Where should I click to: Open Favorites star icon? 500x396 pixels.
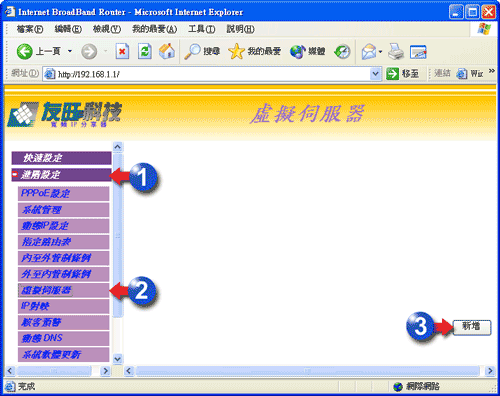[x=236, y=52]
